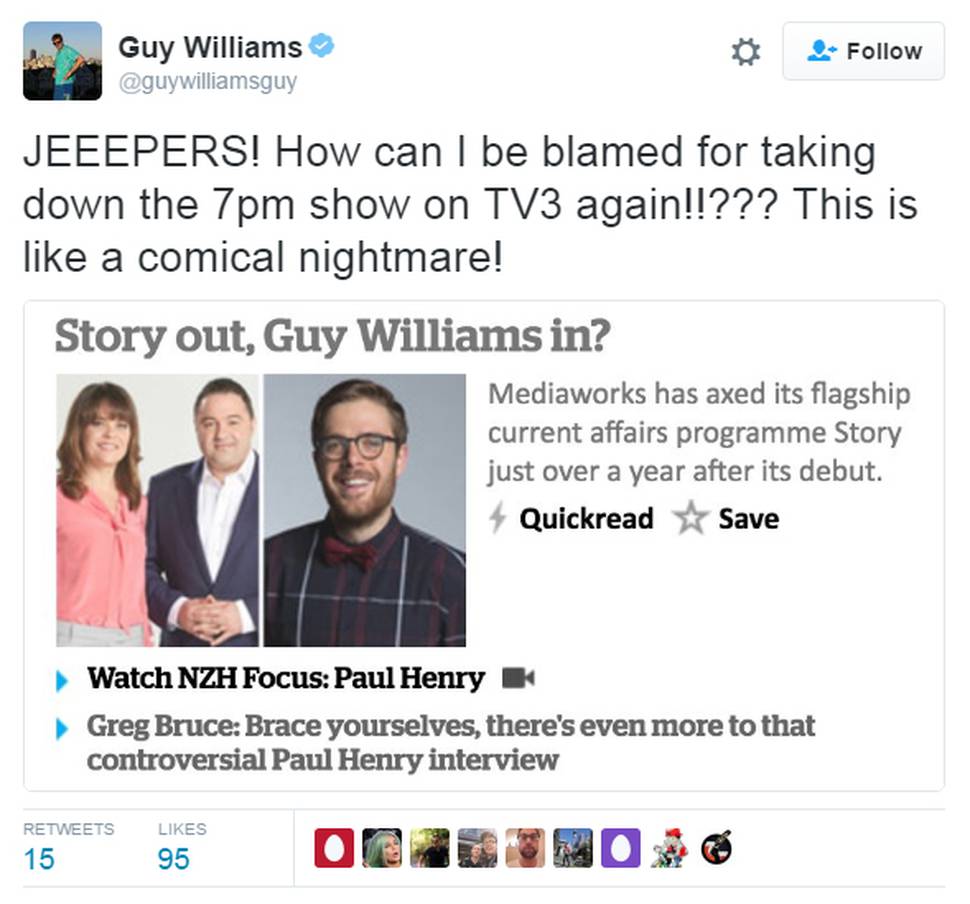Expand the Greg Bruce article arrow
The width and height of the screenshot is (970, 904).
pyautogui.click(x=62, y=728)
